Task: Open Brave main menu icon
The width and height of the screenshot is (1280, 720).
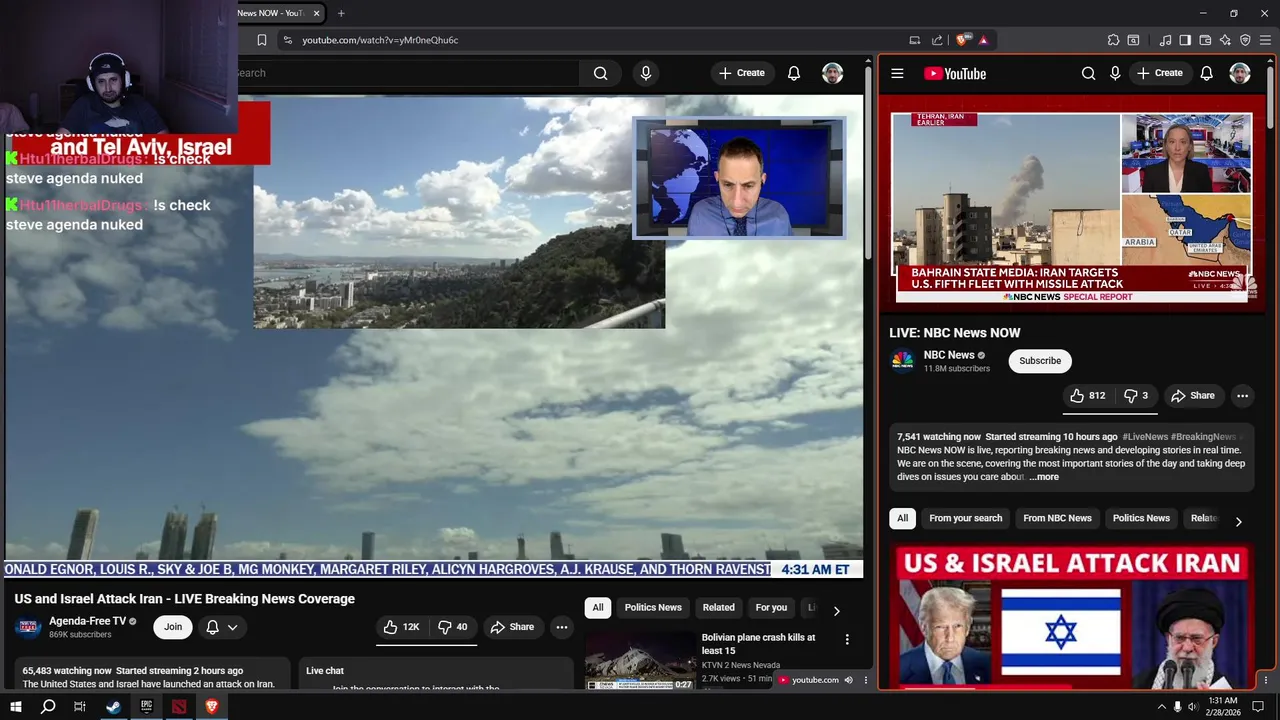Action: (1266, 40)
